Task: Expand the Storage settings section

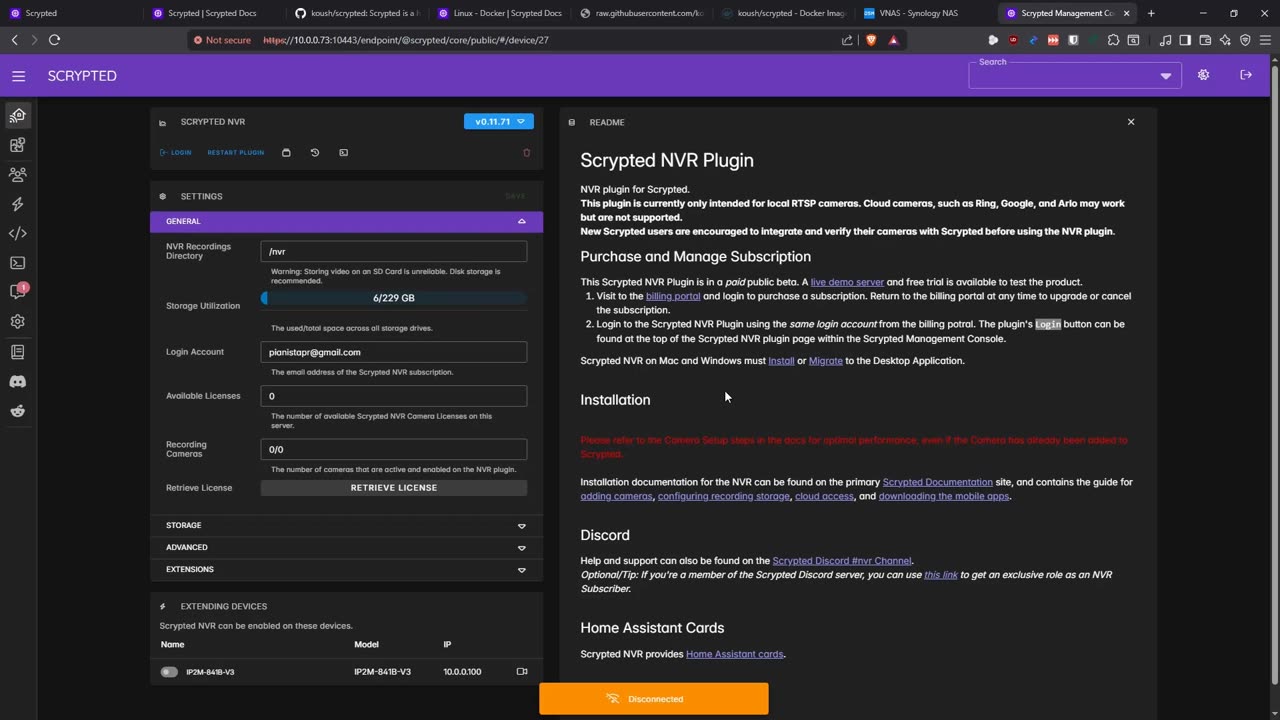Action: 346,525
